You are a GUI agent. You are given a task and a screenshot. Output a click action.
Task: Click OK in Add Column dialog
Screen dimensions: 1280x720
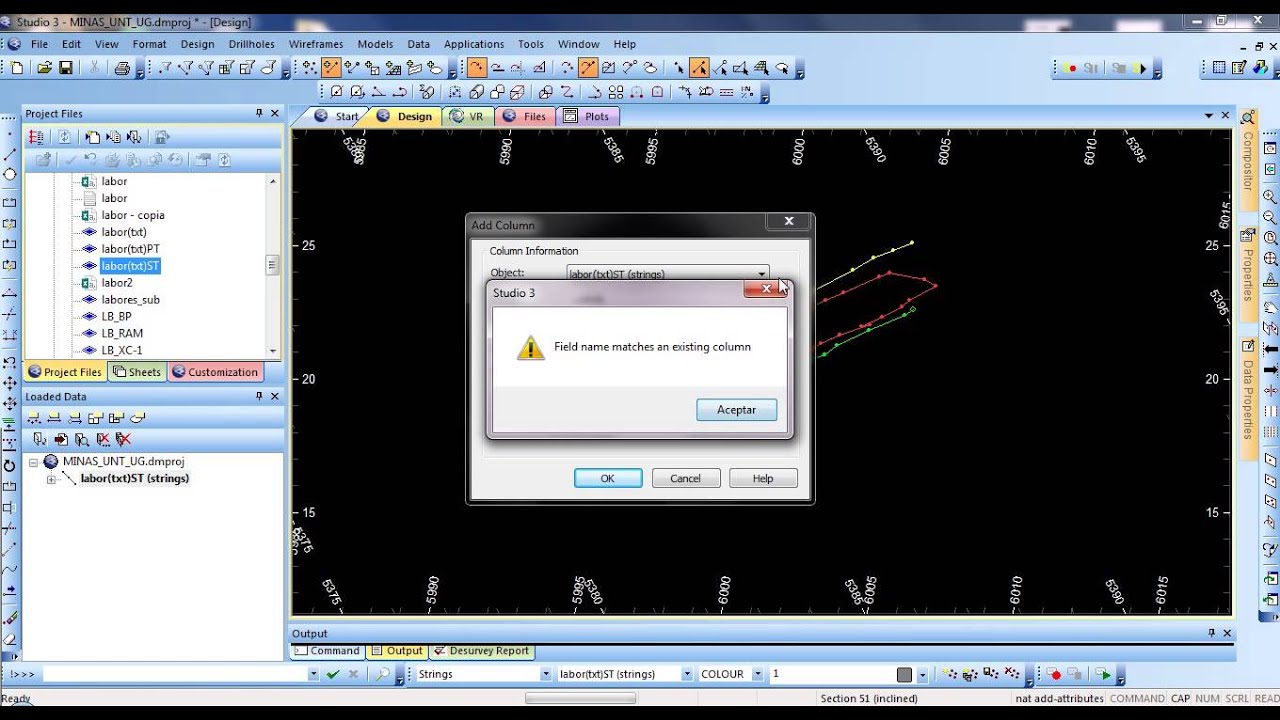pos(608,478)
